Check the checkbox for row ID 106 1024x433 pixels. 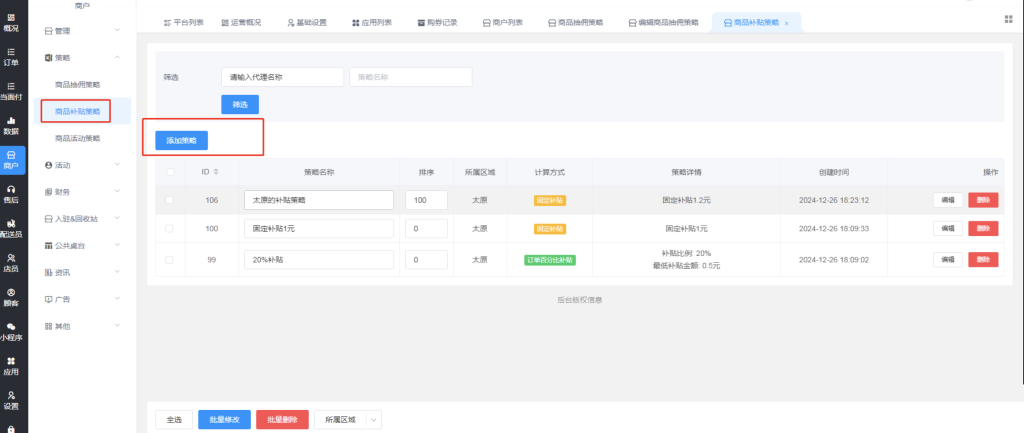click(x=169, y=200)
